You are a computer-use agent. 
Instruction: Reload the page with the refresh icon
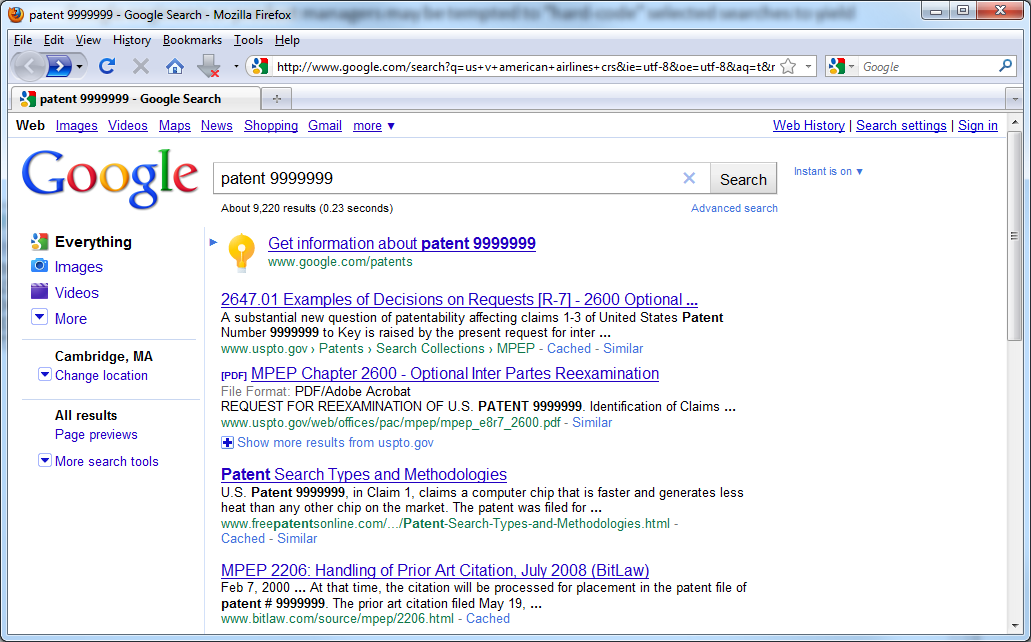tap(107, 66)
